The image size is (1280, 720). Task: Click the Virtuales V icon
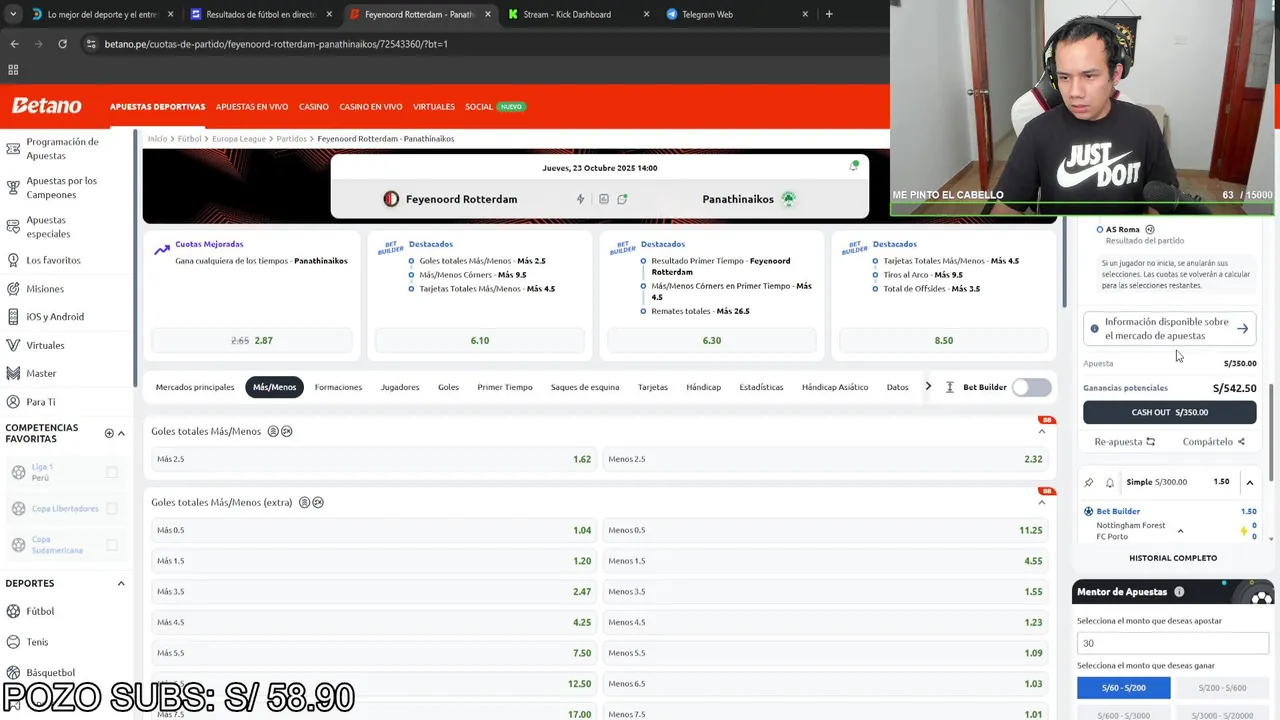click(13, 345)
